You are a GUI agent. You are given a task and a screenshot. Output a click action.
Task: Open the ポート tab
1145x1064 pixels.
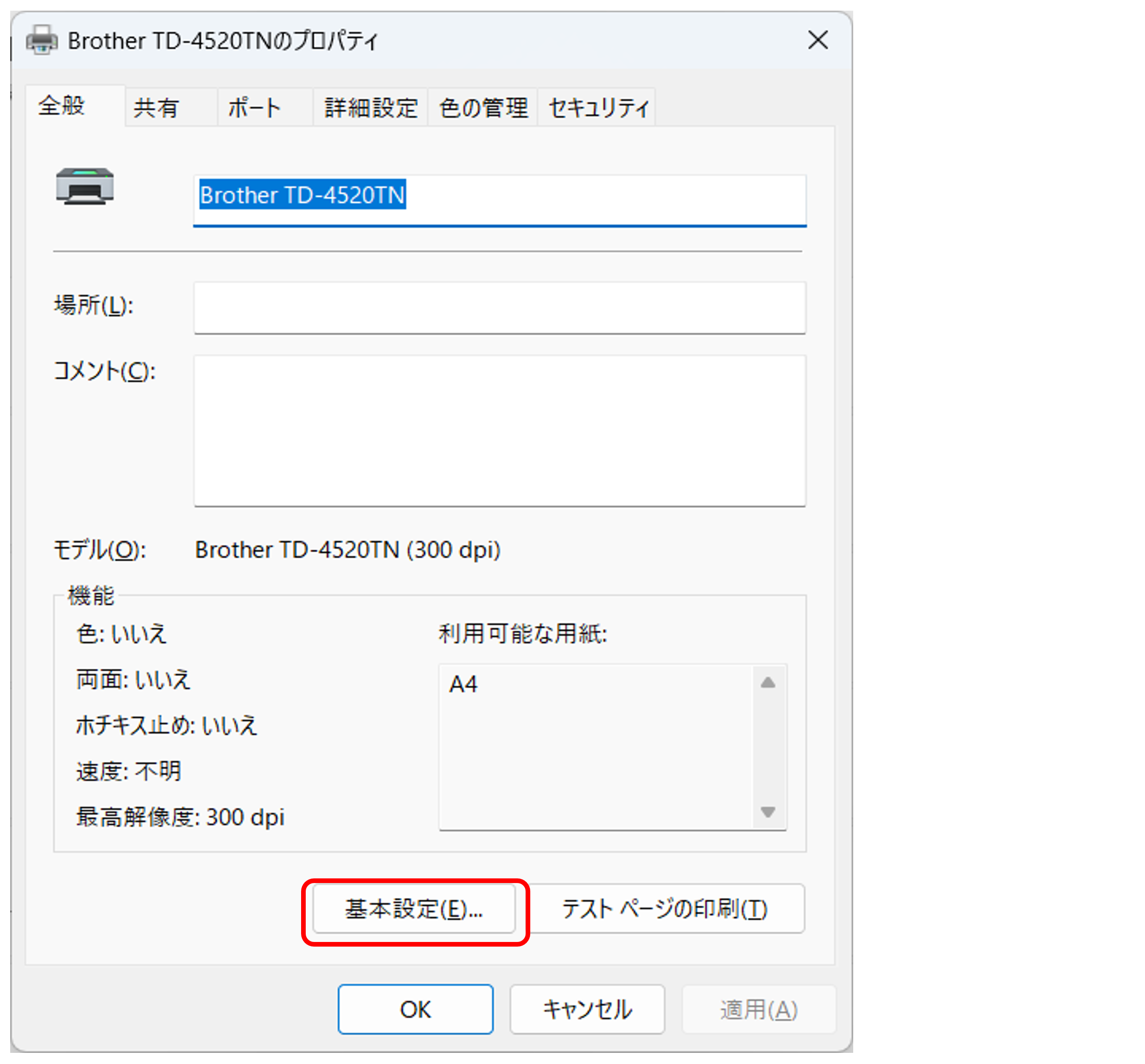254,108
